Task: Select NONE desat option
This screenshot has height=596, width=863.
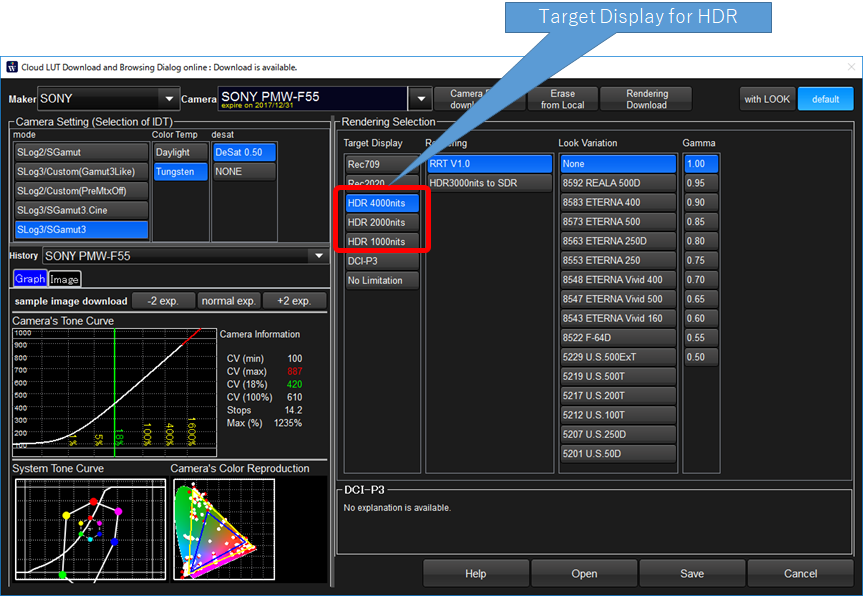Action: [x=244, y=172]
